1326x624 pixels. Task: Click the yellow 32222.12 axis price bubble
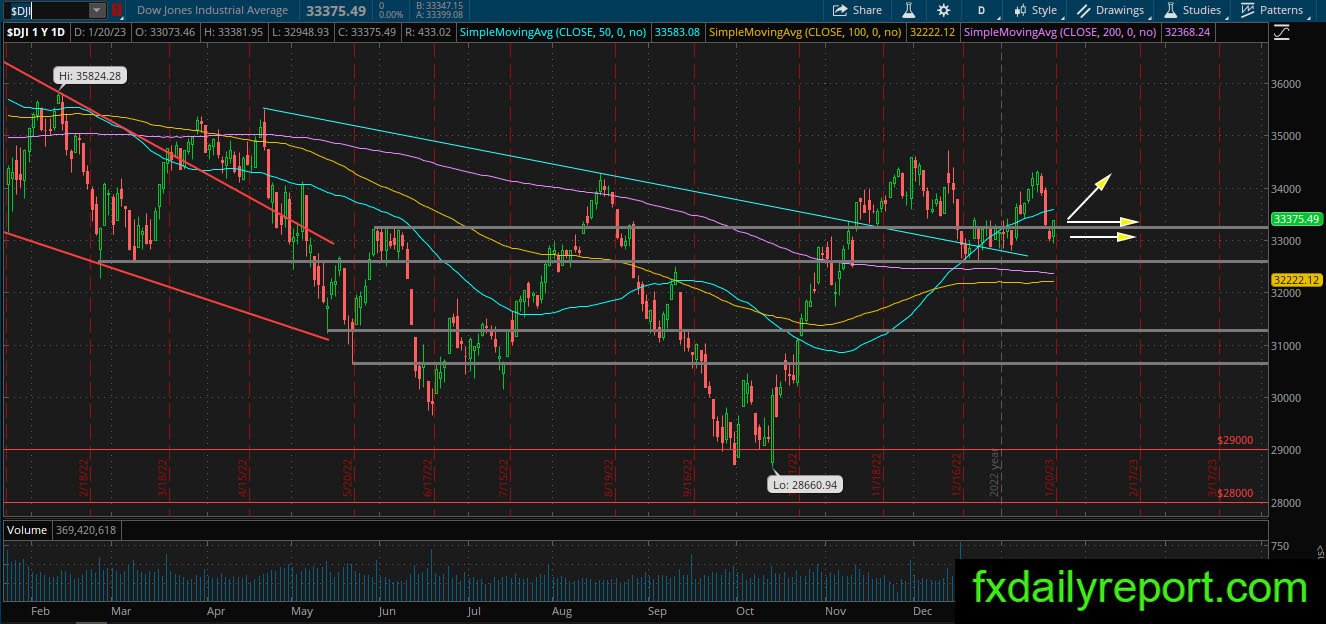click(x=1297, y=279)
